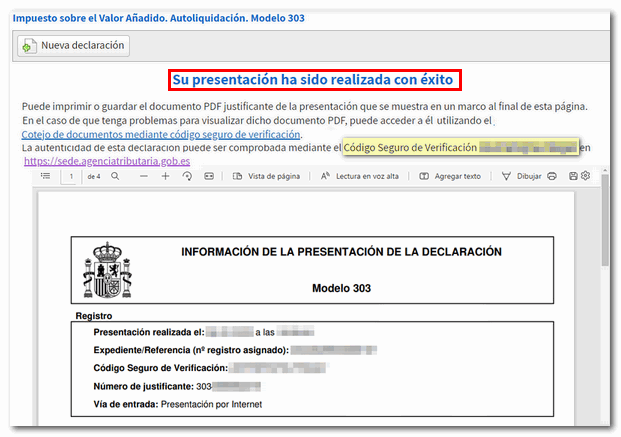621x437 pixels.
Task: Click the Registro section label
Action: click(94, 316)
